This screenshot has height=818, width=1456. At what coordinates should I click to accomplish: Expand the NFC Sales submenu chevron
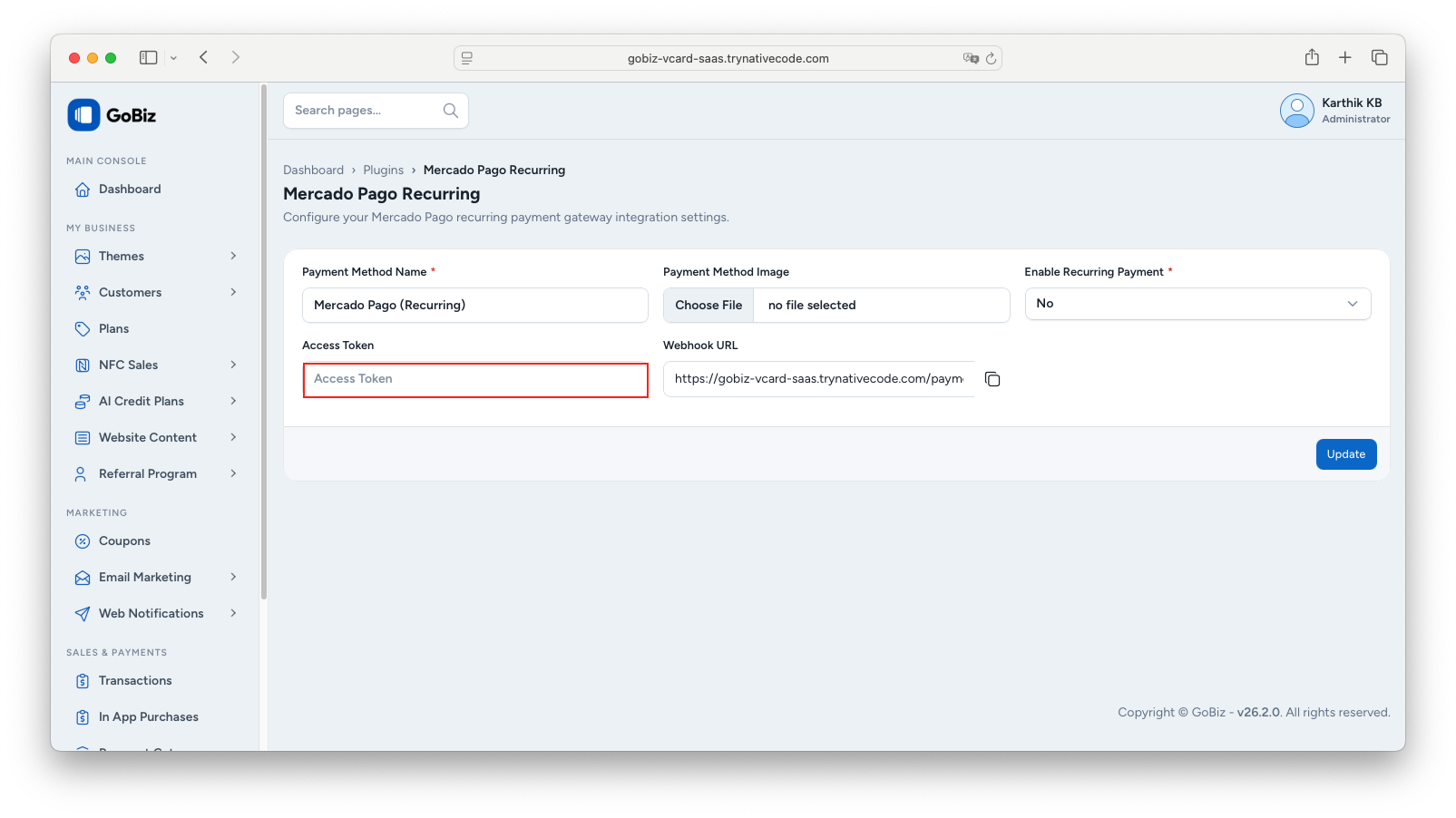point(233,365)
